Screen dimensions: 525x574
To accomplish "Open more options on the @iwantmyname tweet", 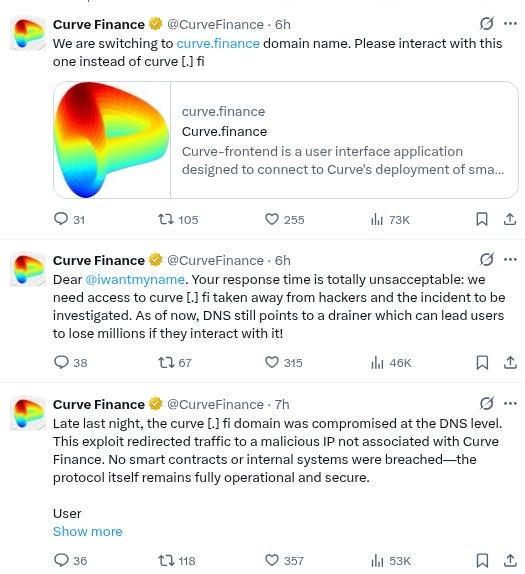I will (510, 260).
